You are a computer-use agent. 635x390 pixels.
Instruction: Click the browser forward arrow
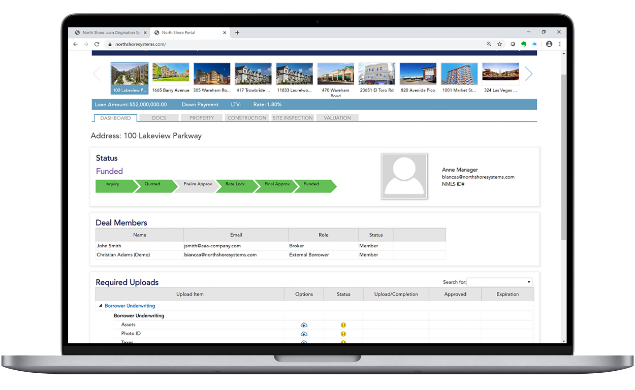pos(86,44)
